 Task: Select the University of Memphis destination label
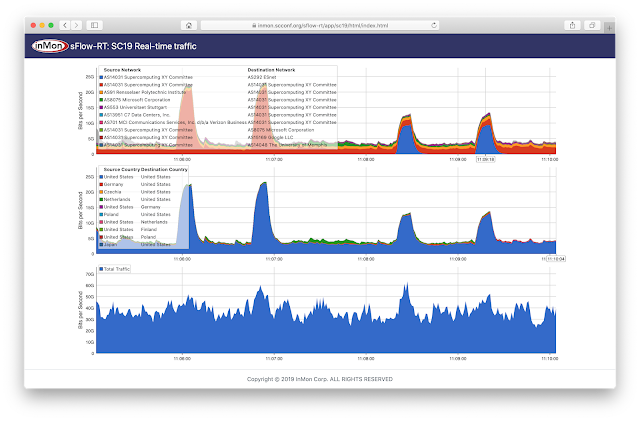click(x=287, y=145)
